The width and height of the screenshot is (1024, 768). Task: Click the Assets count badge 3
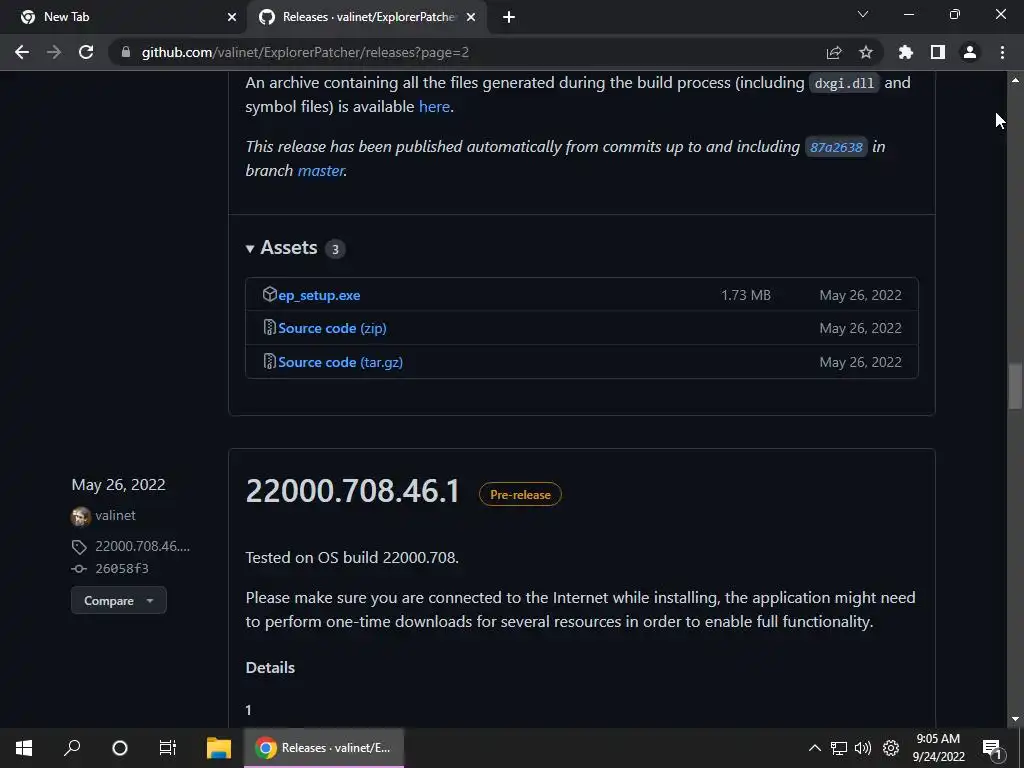click(x=335, y=249)
